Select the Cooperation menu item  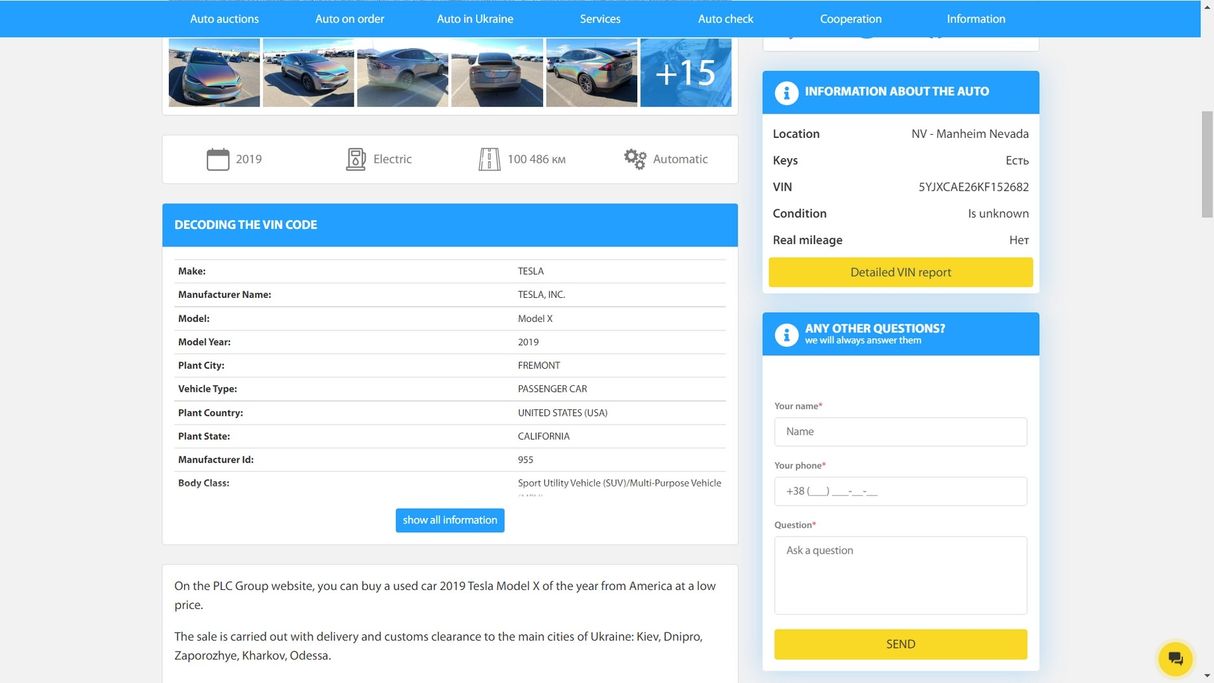click(851, 19)
